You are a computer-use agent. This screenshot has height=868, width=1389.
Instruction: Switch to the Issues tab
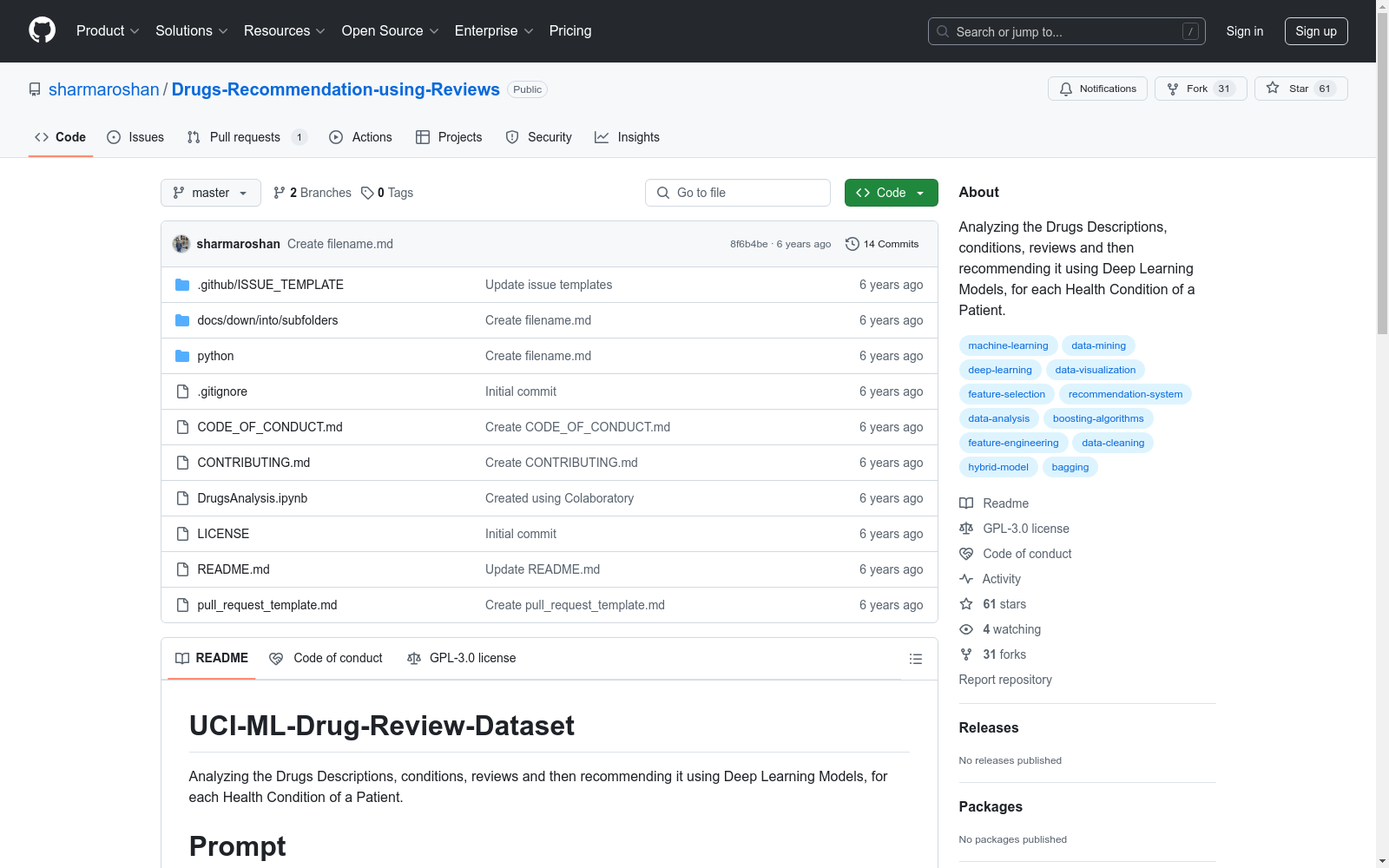[135, 137]
